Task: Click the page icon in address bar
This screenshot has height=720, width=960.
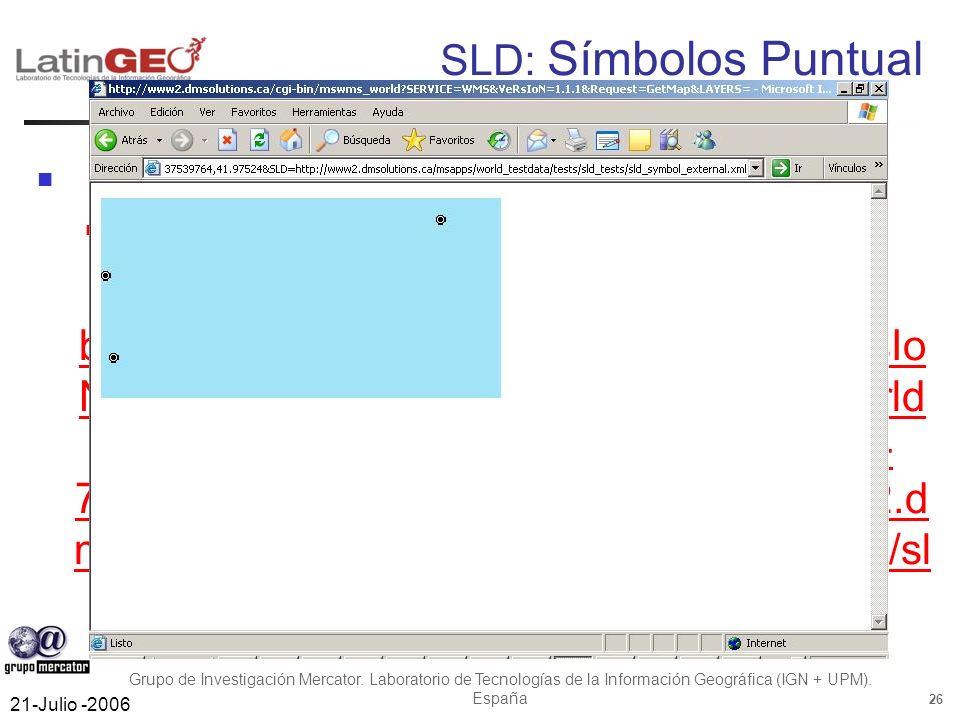Action: click(x=152, y=168)
